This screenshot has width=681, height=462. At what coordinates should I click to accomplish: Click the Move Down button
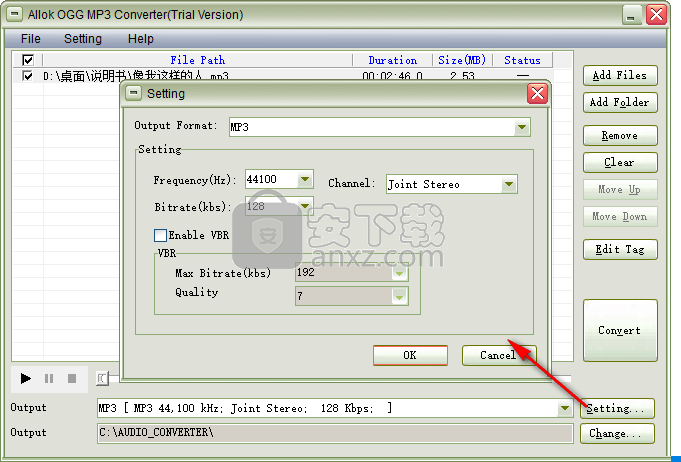tap(620, 216)
